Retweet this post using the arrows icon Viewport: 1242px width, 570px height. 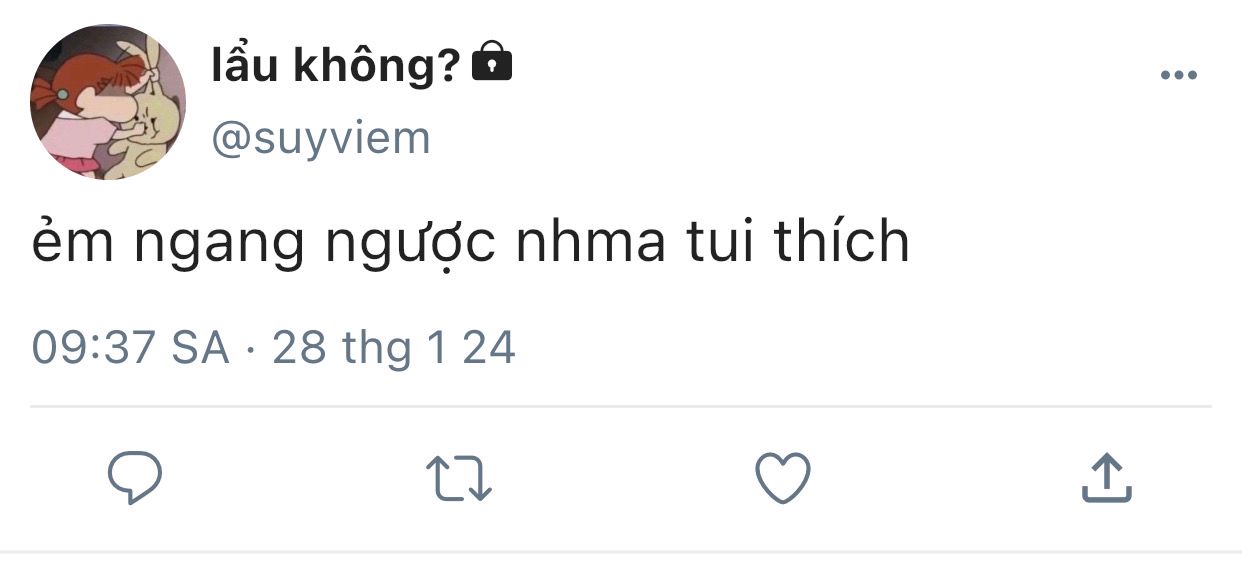click(459, 478)
